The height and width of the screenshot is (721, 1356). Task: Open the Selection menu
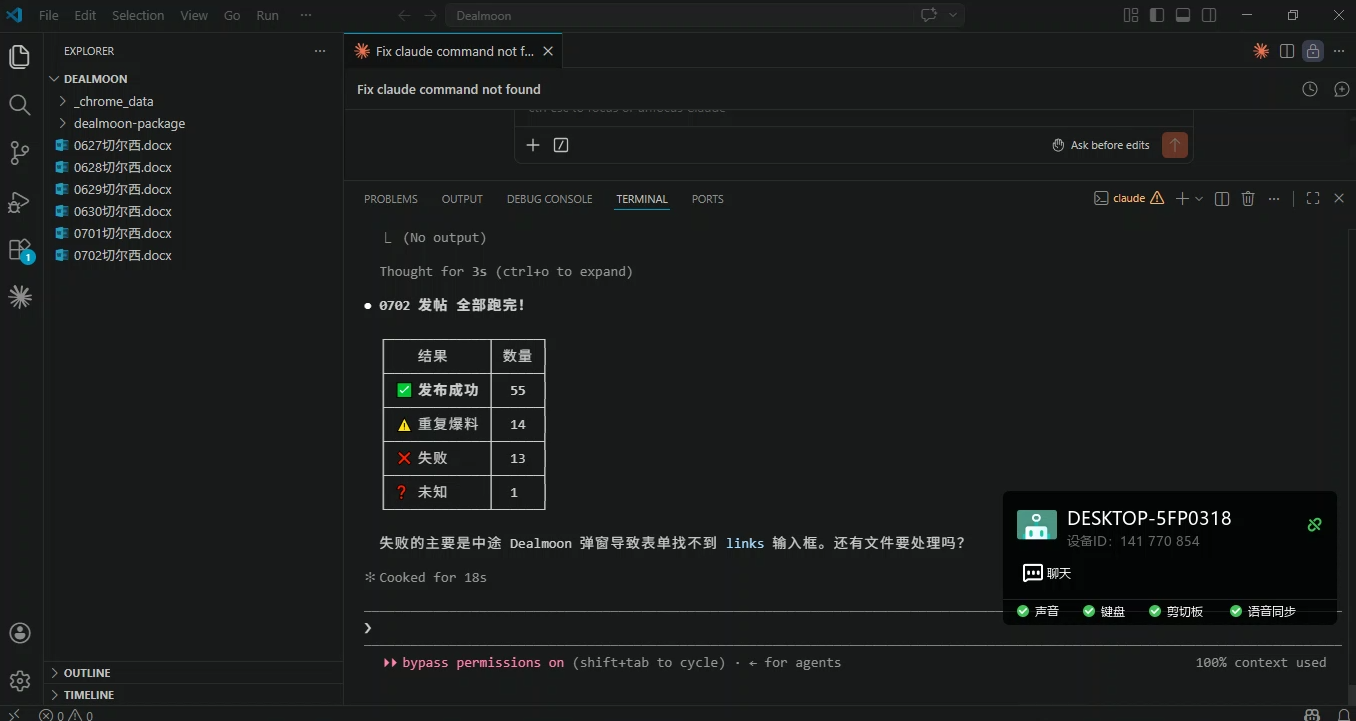pyautogui.click(x=138, y=15)
